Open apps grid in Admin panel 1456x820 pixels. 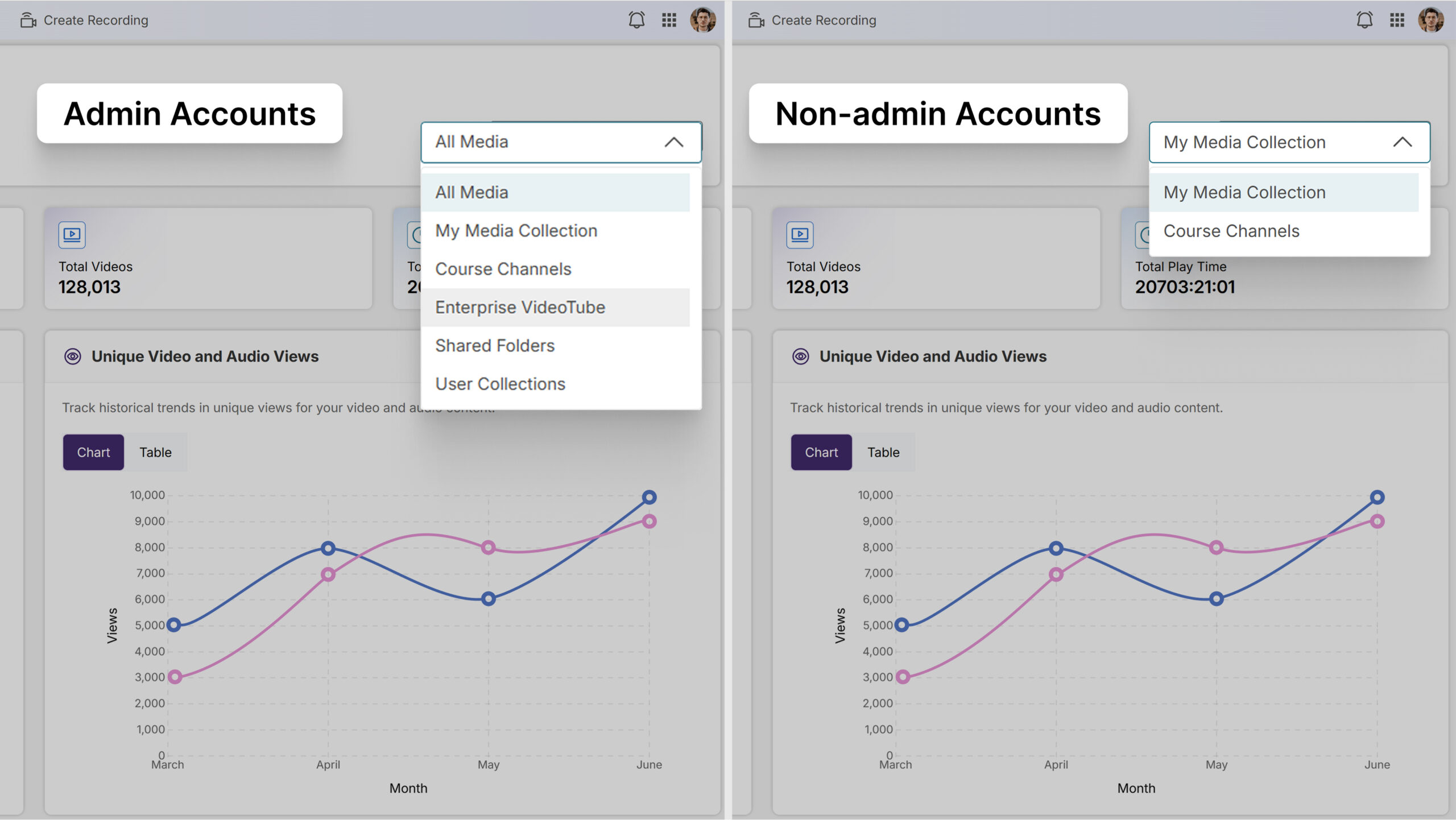(669, 20)
